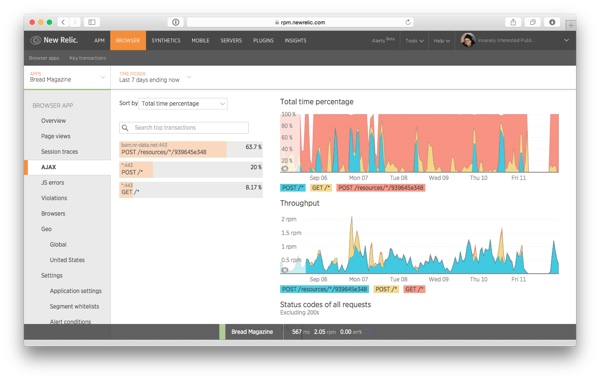The image size is (600, 381).
Task: Select the POST /* 20% transaction row
Action: coord(191,169)
